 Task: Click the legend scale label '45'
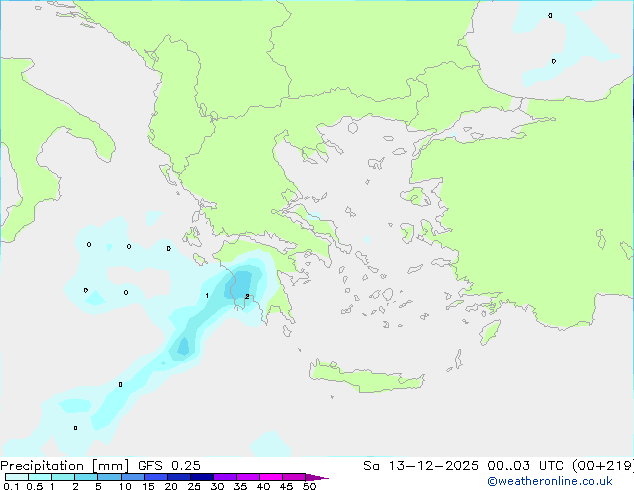286,486
